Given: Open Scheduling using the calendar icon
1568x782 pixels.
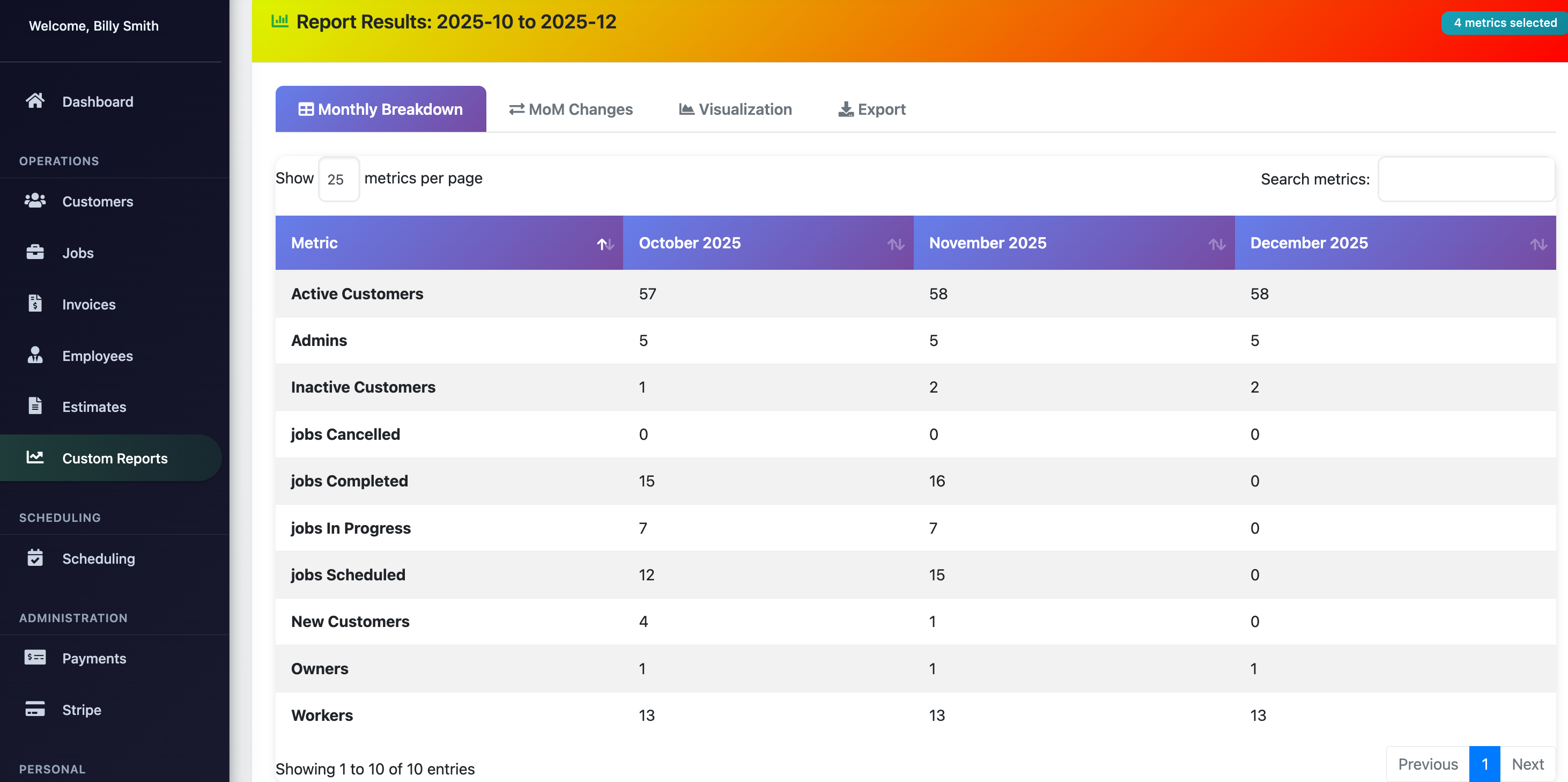Looking at the screenshot, I should 35,558.
